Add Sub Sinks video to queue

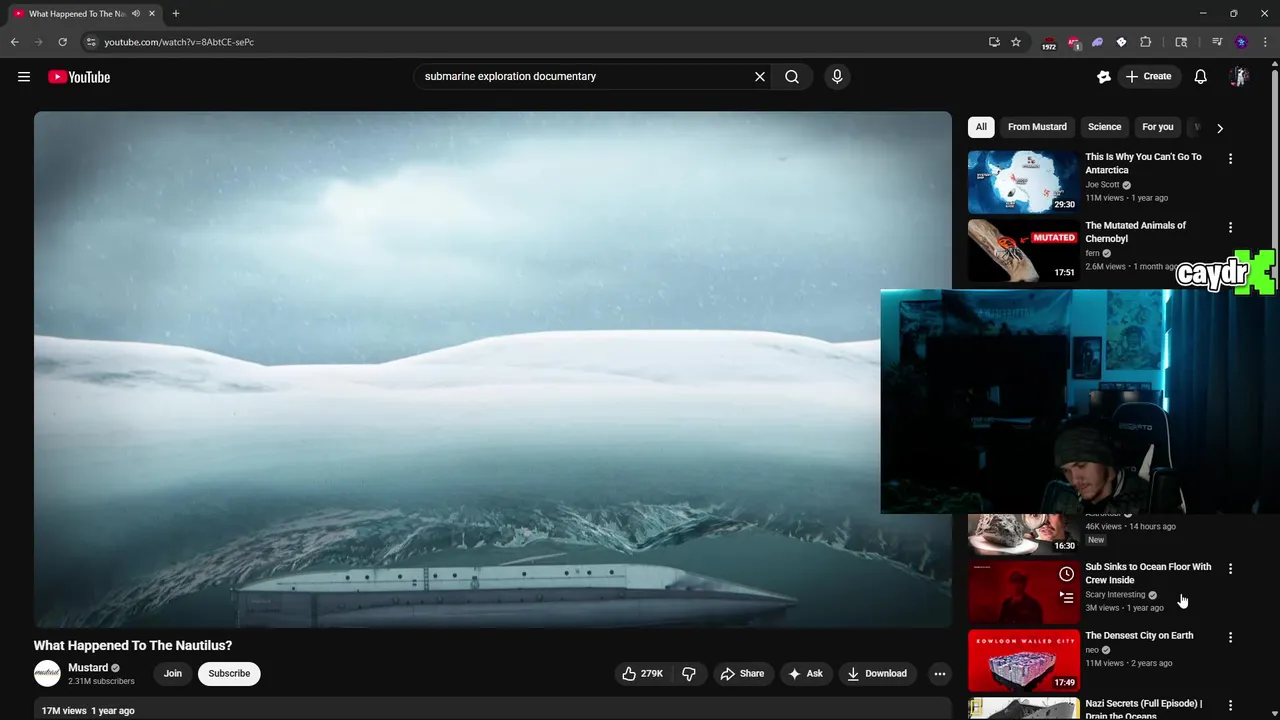point(1067,598)
